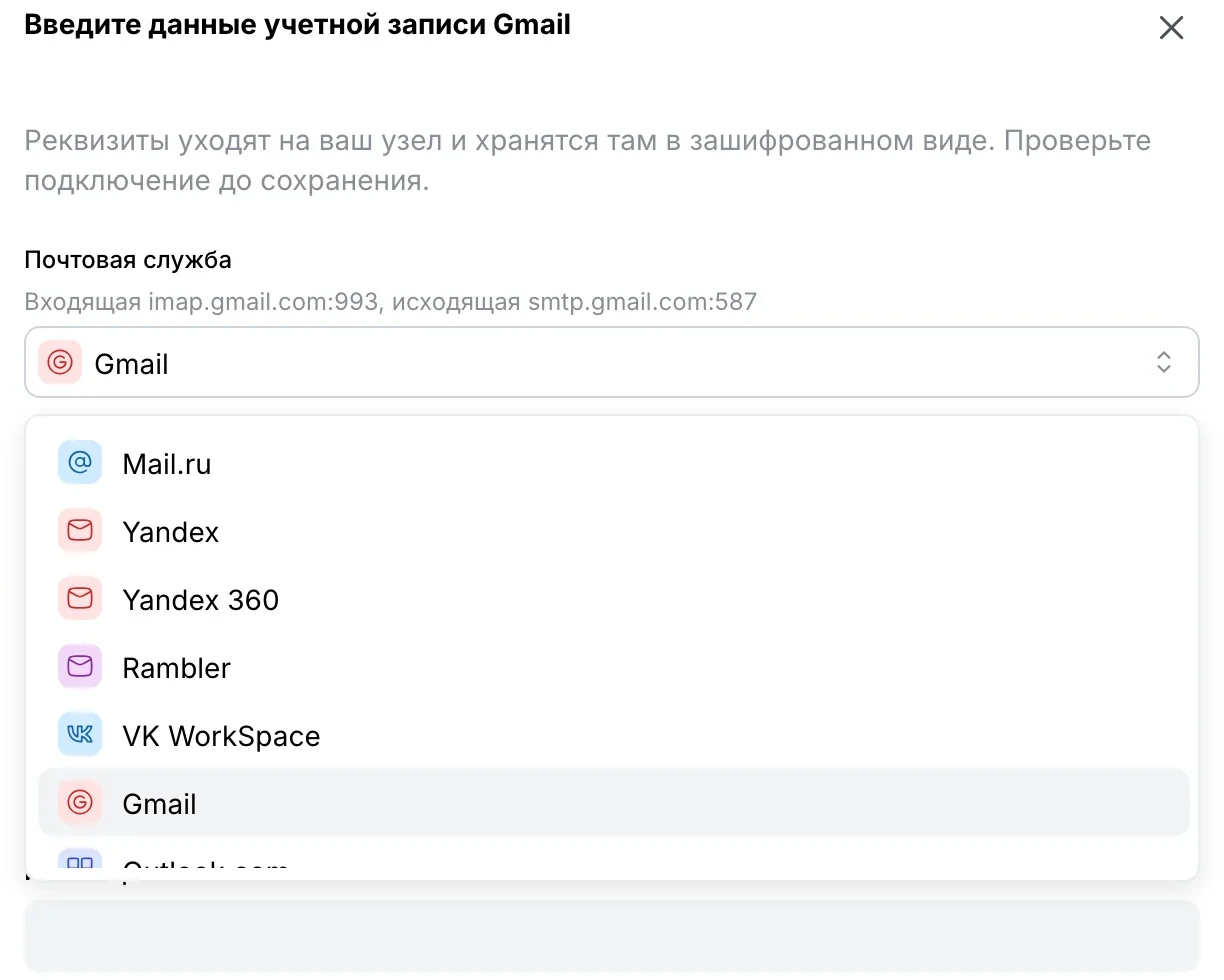Close the Gmail account details dialog
Image resolution: width=1224 pixels, height=980 pixels.
pyautogui.click(x=1171, y=28)
